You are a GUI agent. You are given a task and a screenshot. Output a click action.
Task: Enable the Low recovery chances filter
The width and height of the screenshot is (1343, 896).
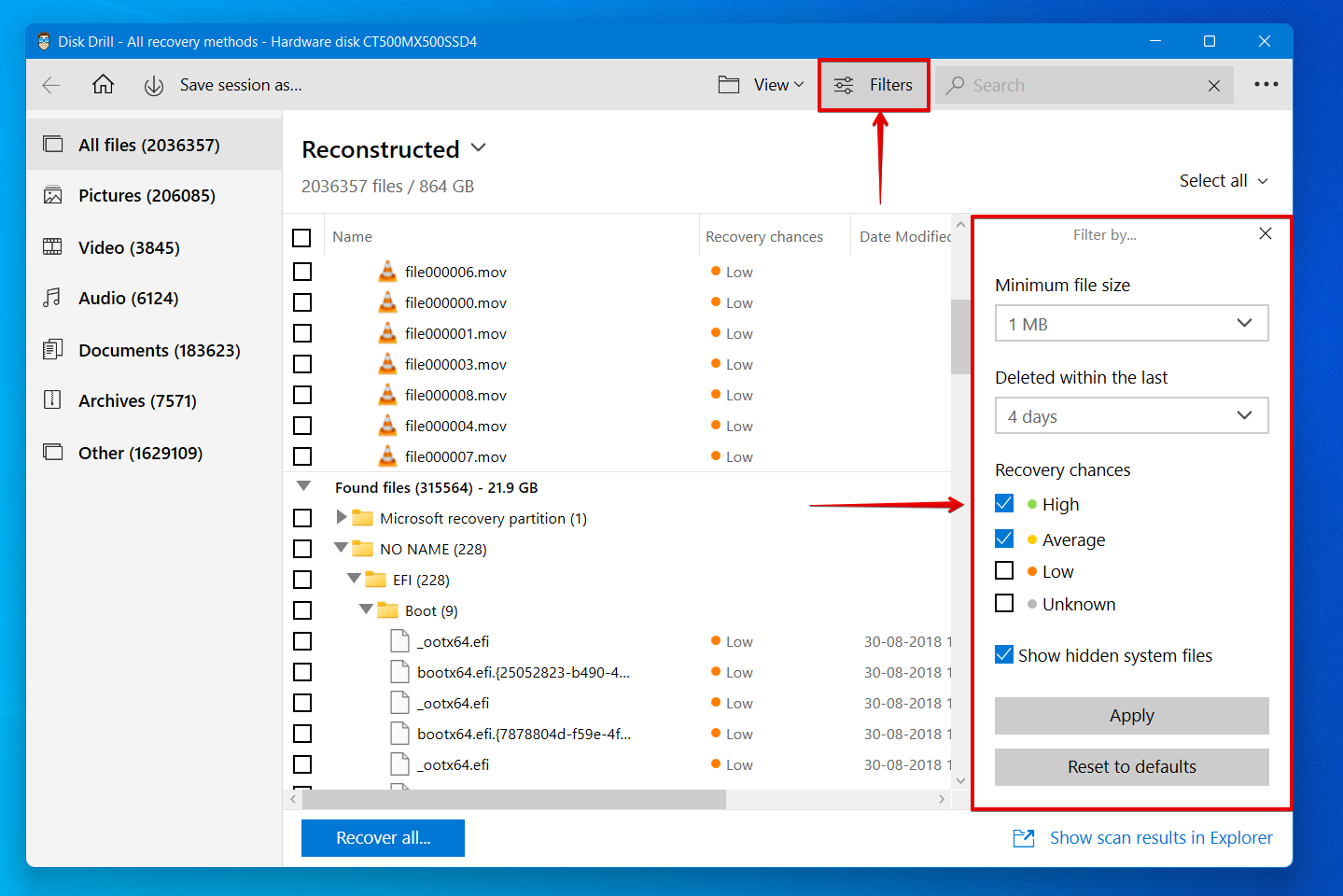coord(1004,570)
